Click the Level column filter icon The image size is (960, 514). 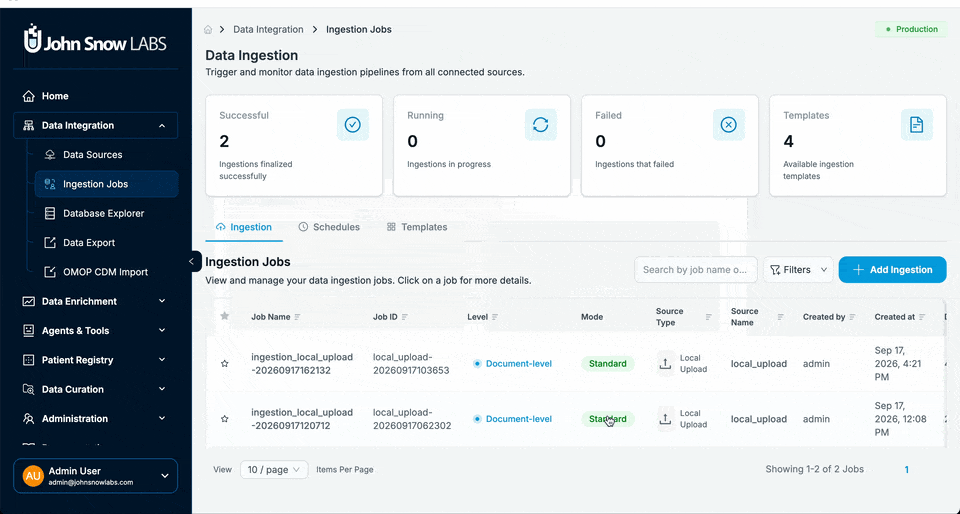point(495,317)
